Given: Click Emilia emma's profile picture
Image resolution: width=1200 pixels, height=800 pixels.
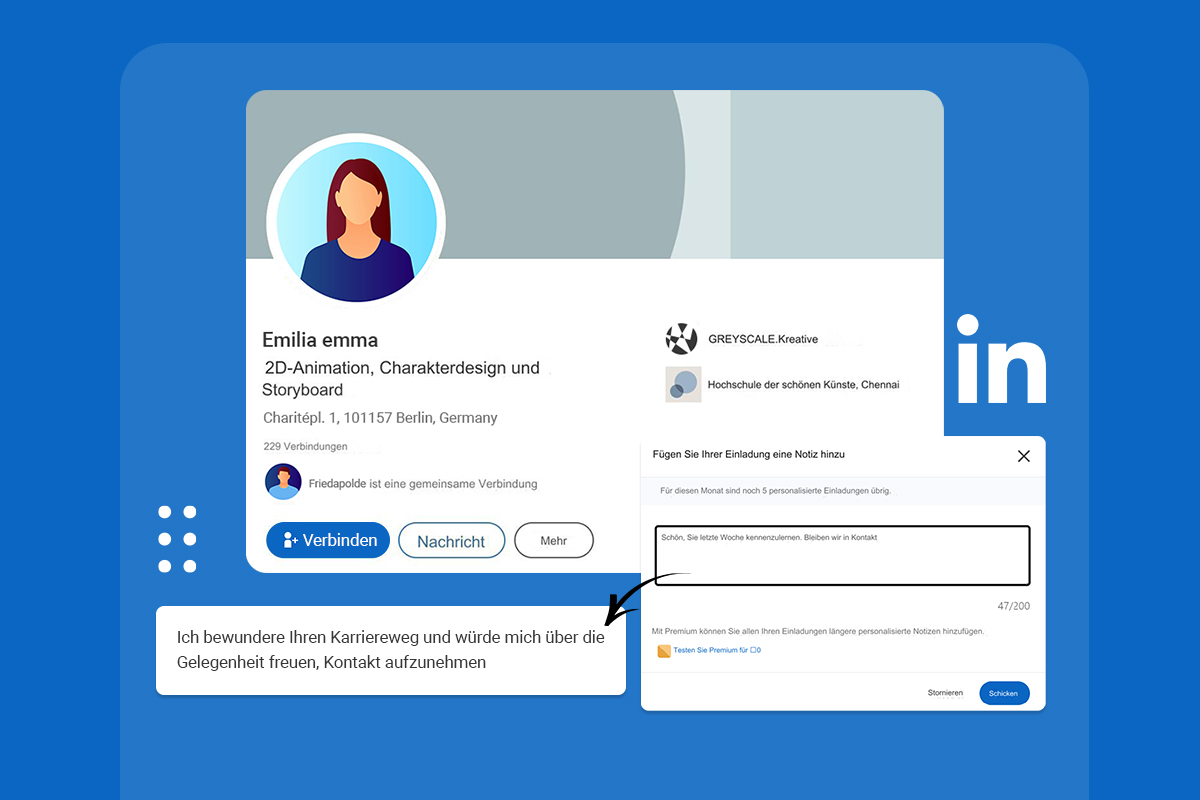Looking at the screenshot, I should tap(356, 223).
